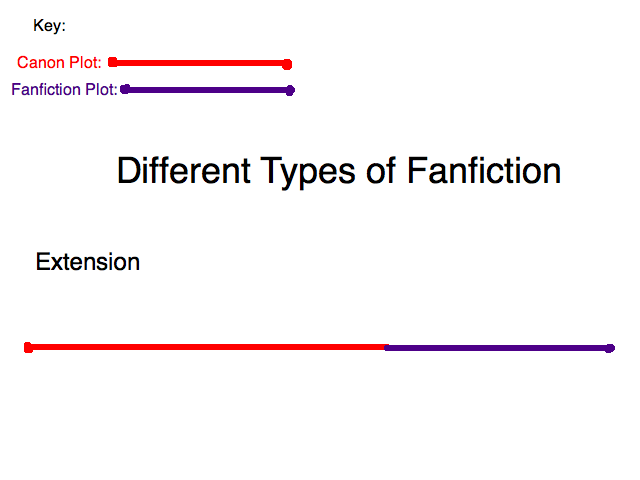This screenshot has height=480, width=640.
Task: Click the red Canon Plot legend line
Action: (200, 63)
